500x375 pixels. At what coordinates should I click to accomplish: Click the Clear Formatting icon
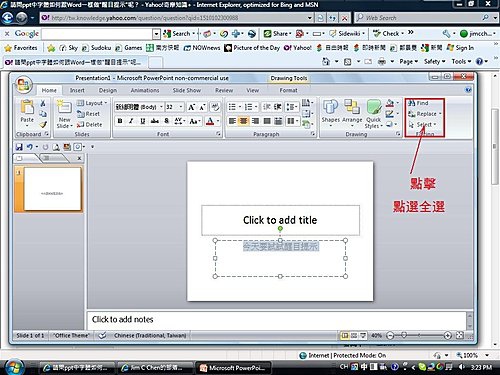(x=215, y=107)
